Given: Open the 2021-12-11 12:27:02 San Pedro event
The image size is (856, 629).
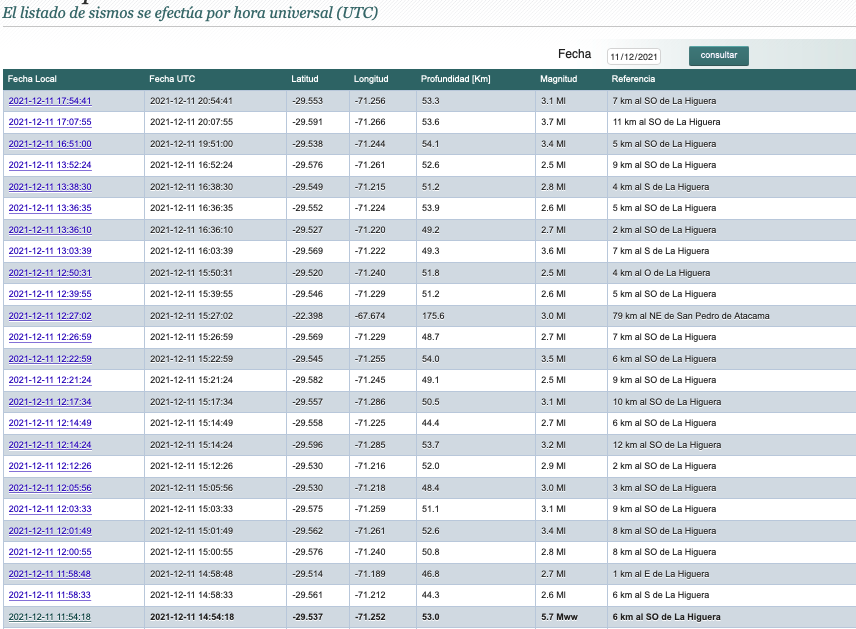Looking at the screenshot, I should coord(50,316).
